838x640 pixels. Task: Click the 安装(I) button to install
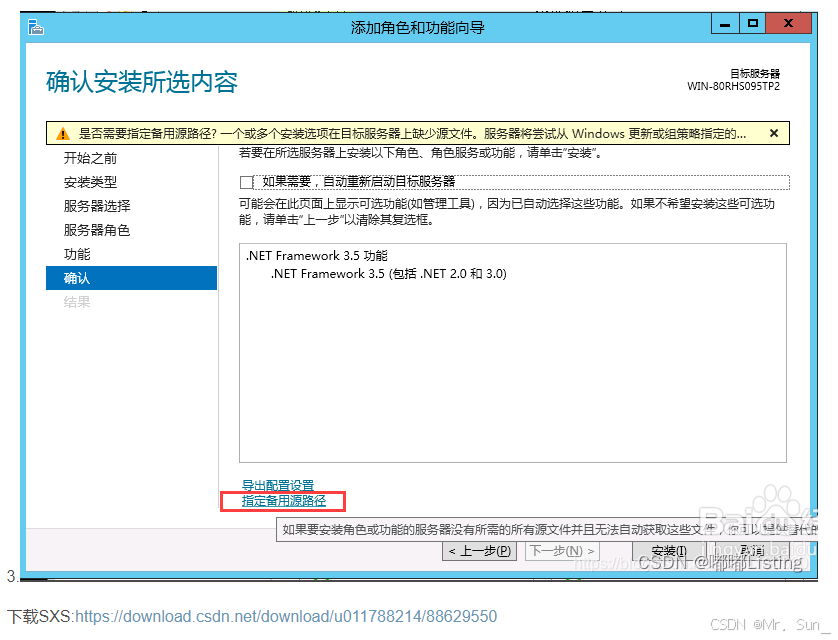tap(668, 550)
